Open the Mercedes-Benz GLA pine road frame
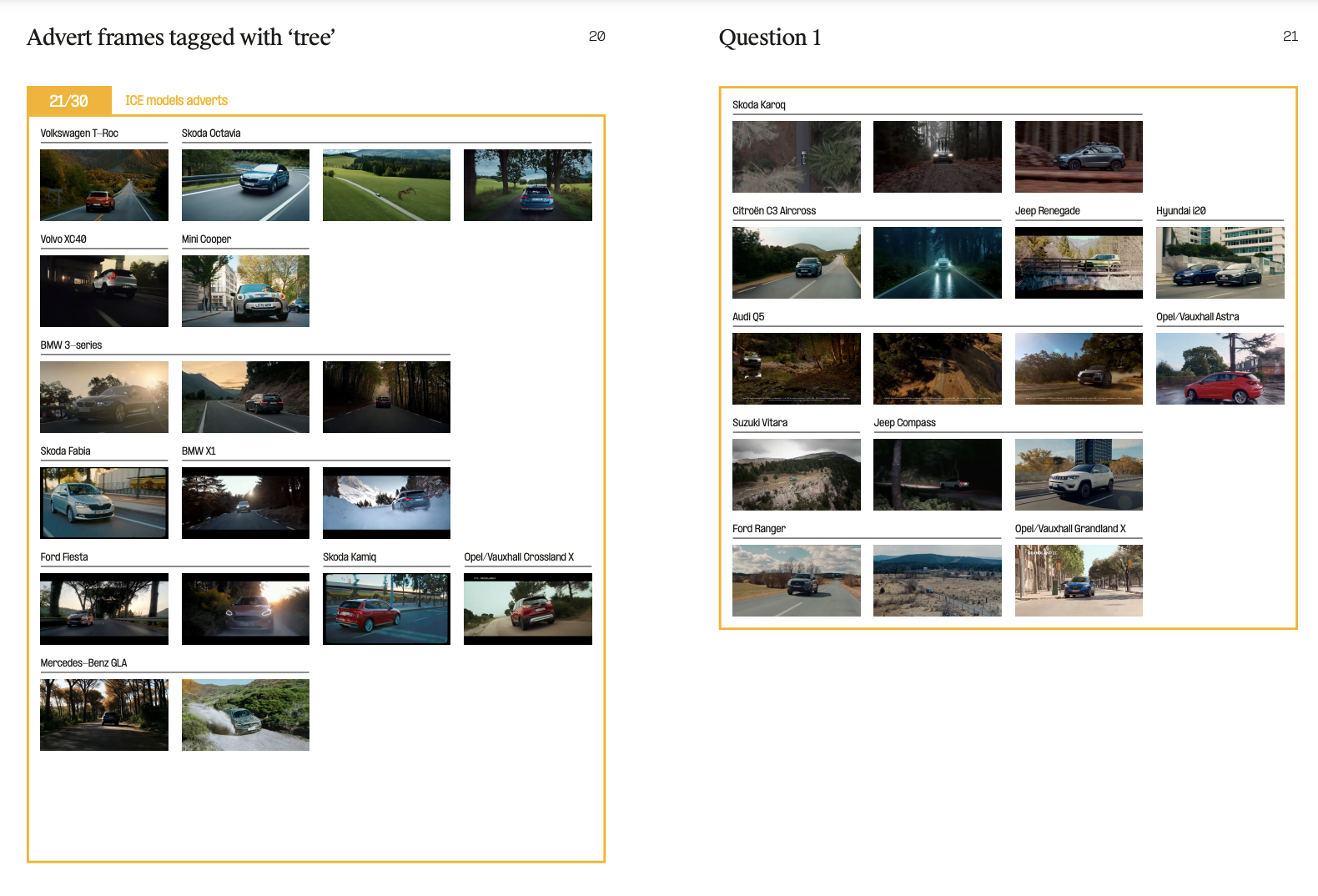 click(x=104, y=715)
